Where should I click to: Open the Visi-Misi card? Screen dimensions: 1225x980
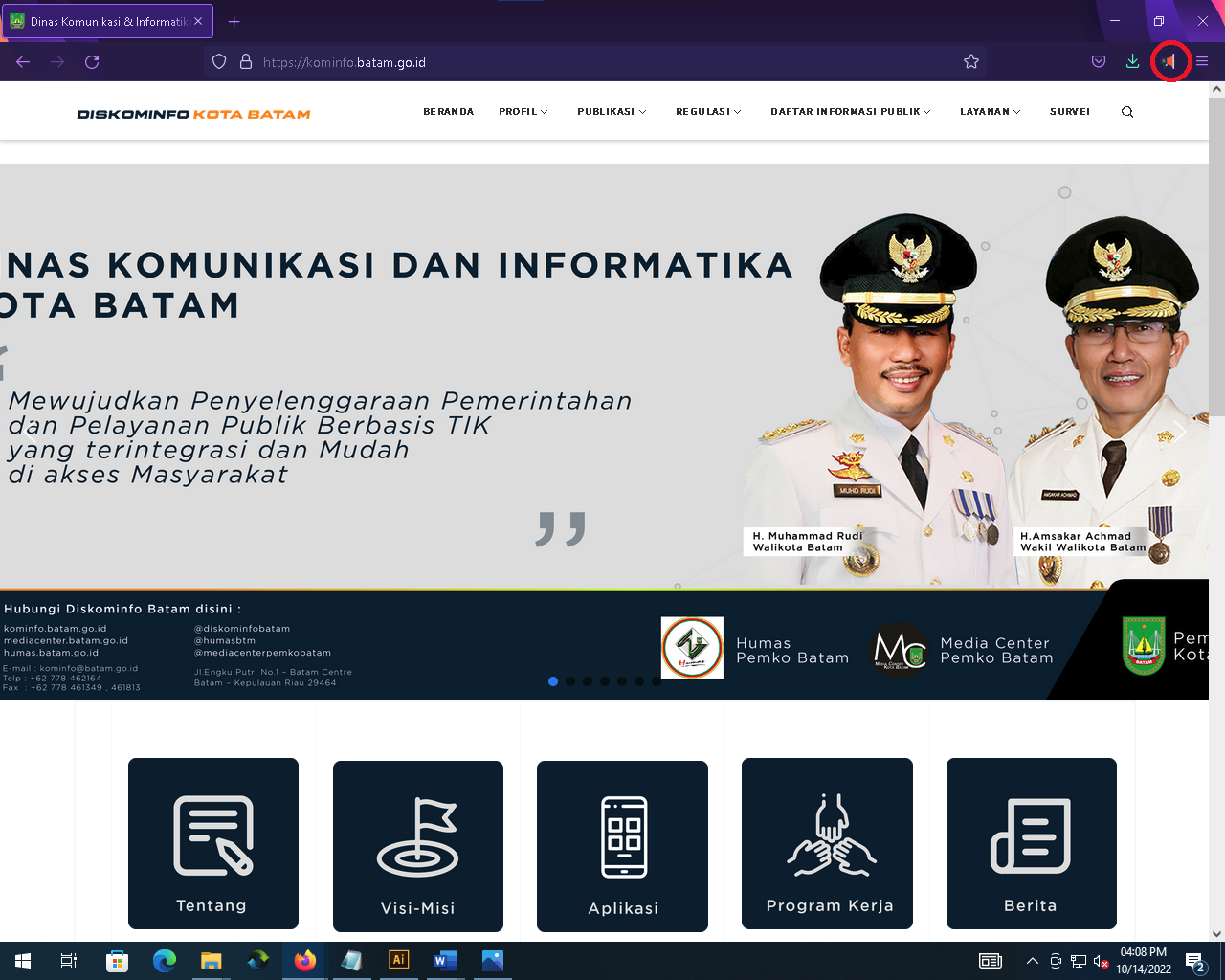click(x=418, y=846)
